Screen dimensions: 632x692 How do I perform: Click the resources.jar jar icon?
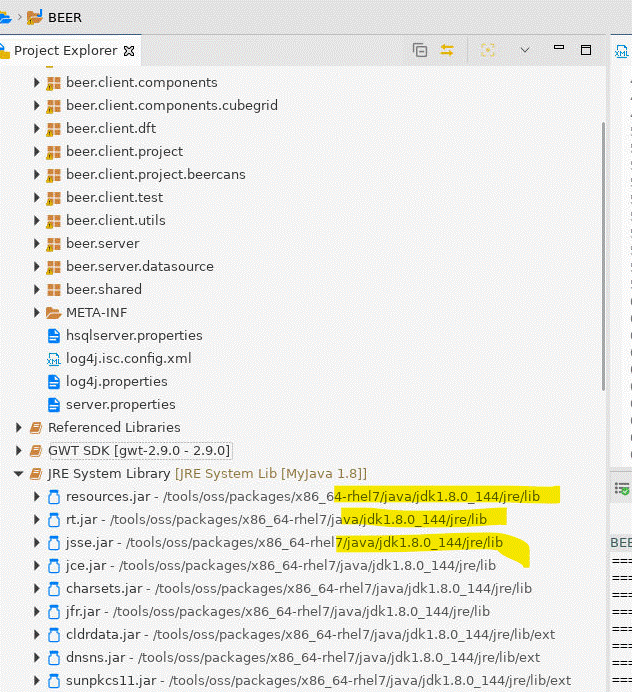(x=54, y=497)
